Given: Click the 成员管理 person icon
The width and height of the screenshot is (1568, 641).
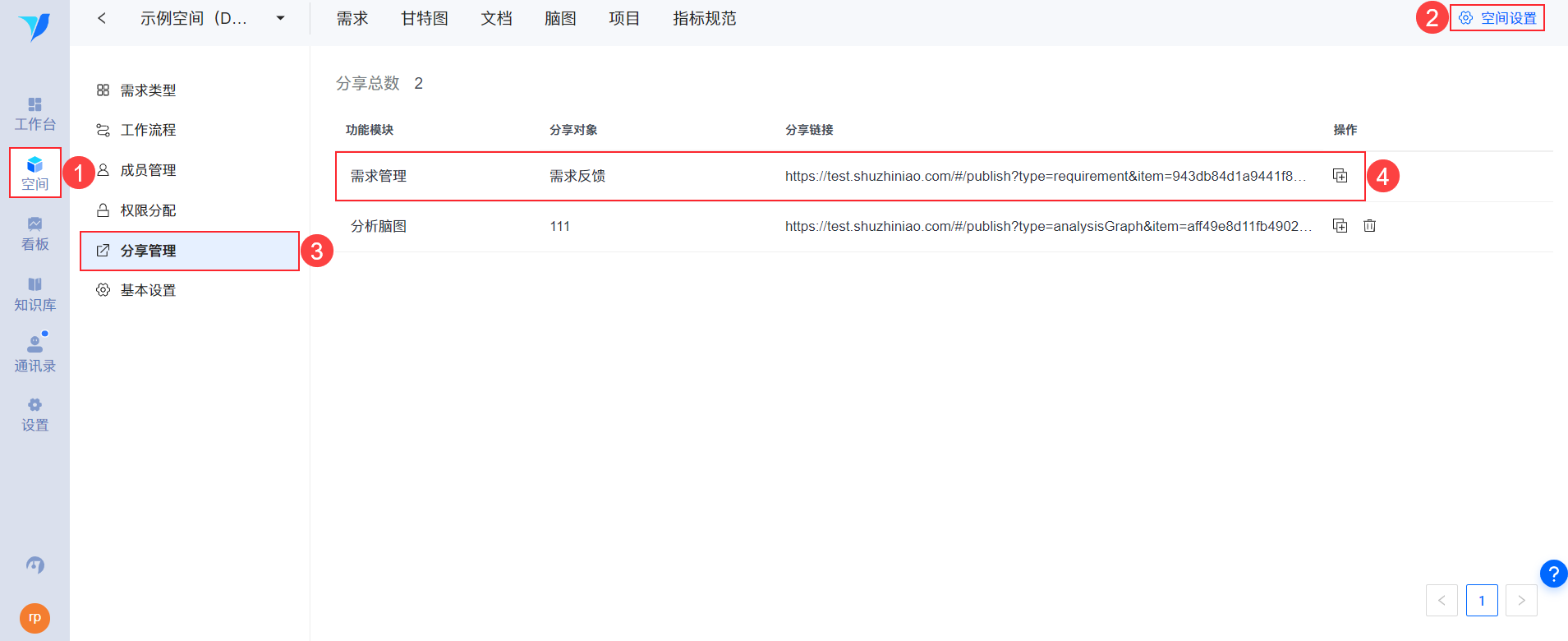Looking at the screenshot, I should [103, 170].
